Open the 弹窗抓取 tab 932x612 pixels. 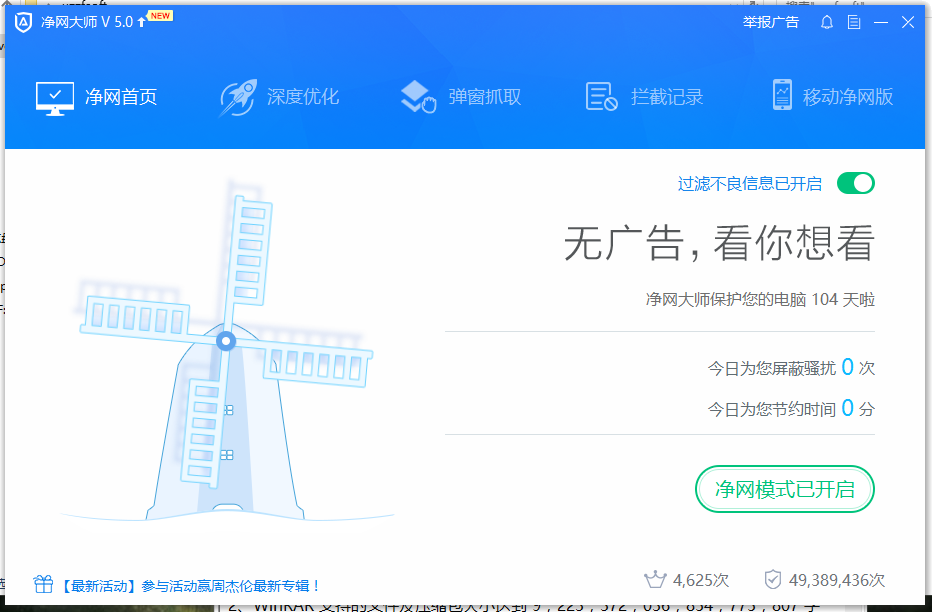[461, 97]
